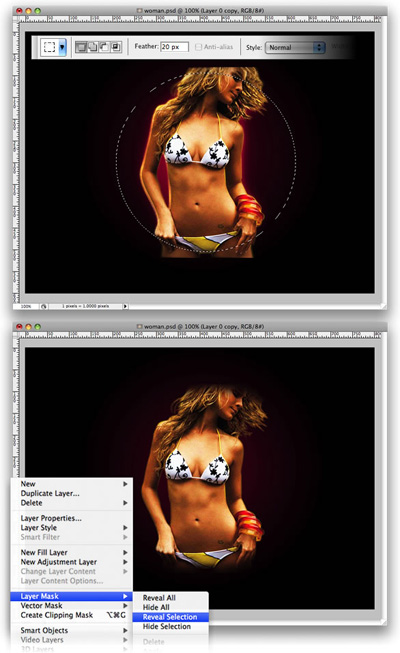Click the zoom percentage field in status bar
The image size is (400, 653).
click(26, 306)
